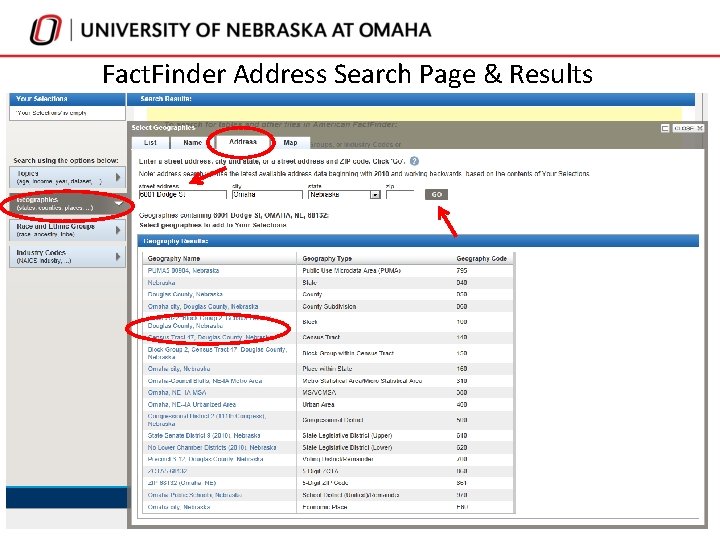Screen dimensions: 720x540
Task: Click the County Subdivision type cell
Action: point(329,306)
